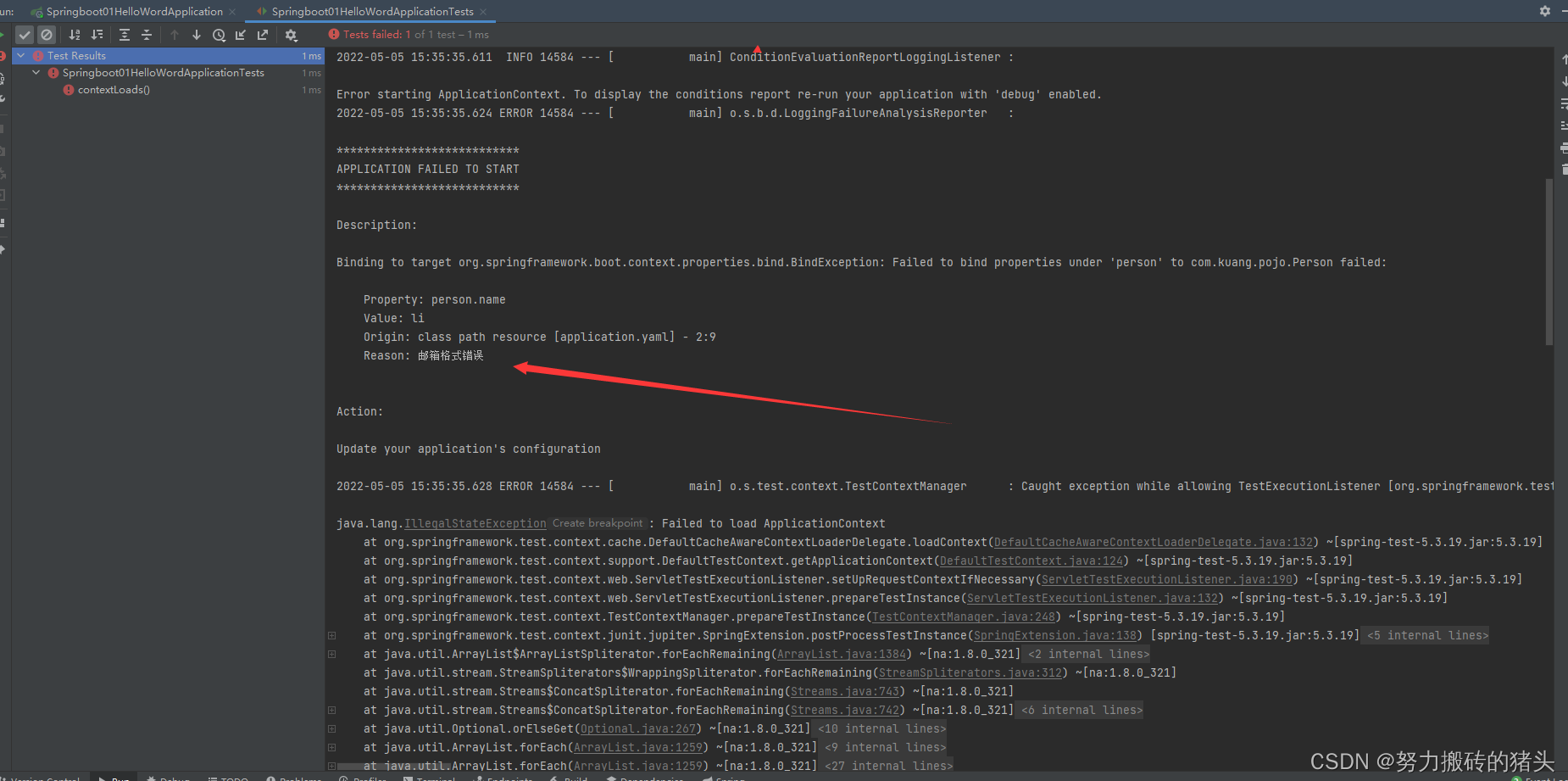The width and height of the screenshot is (1568, 781).
Task: Collapse all test nodes
Action: tap(147, 35)
